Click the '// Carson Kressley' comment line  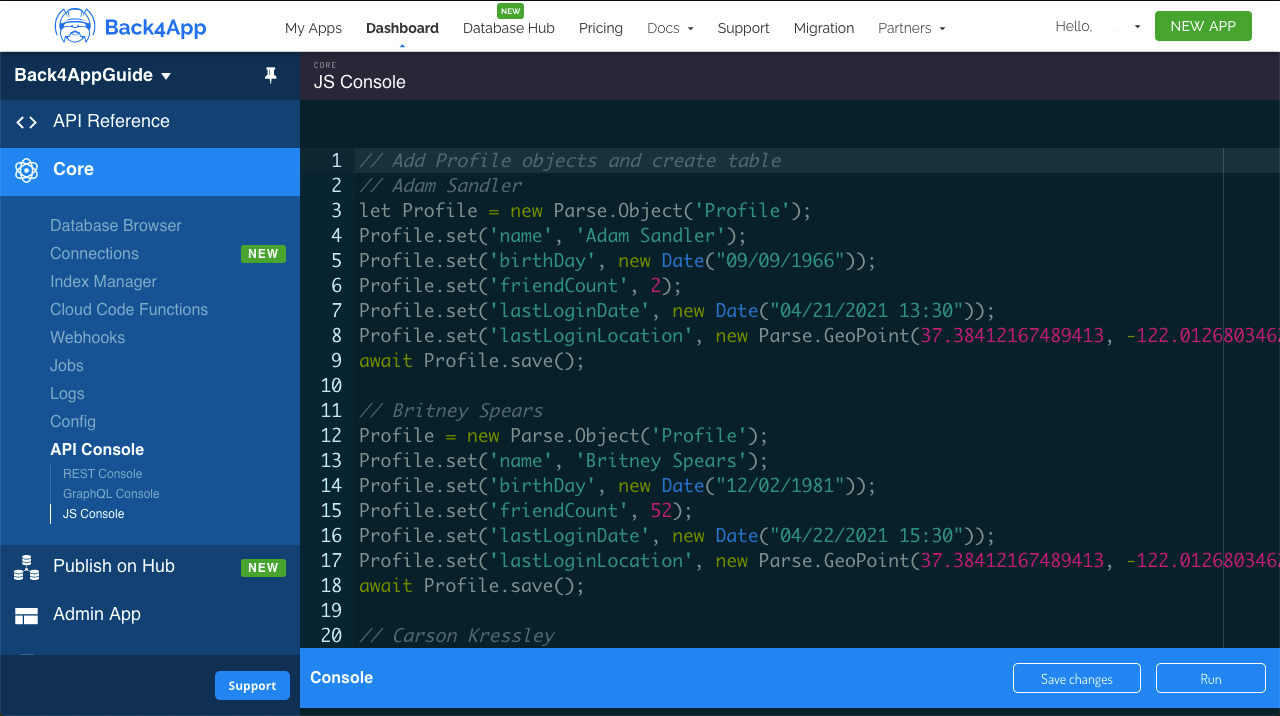[457, 636]
